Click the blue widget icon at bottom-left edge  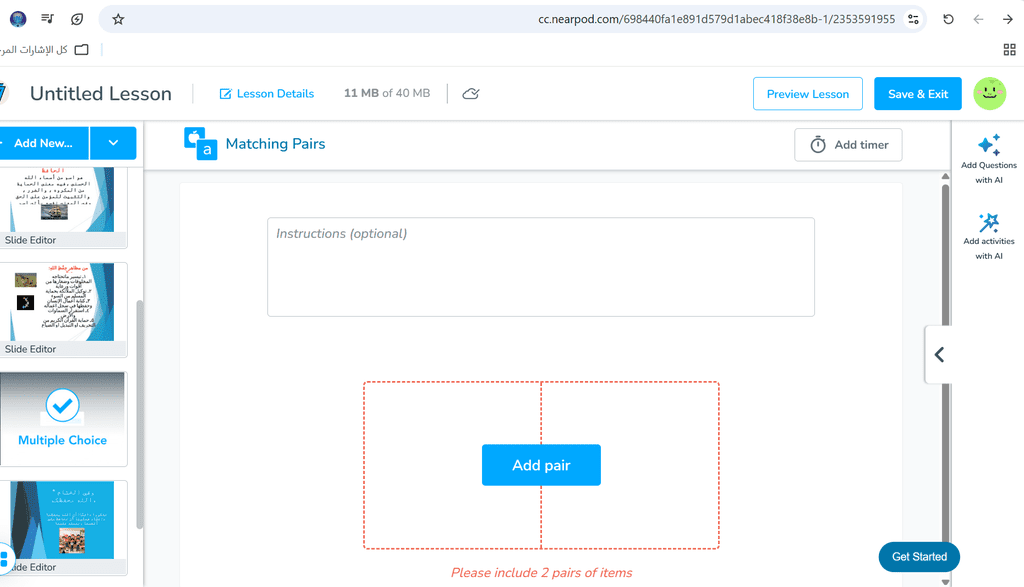coord(5,559)
